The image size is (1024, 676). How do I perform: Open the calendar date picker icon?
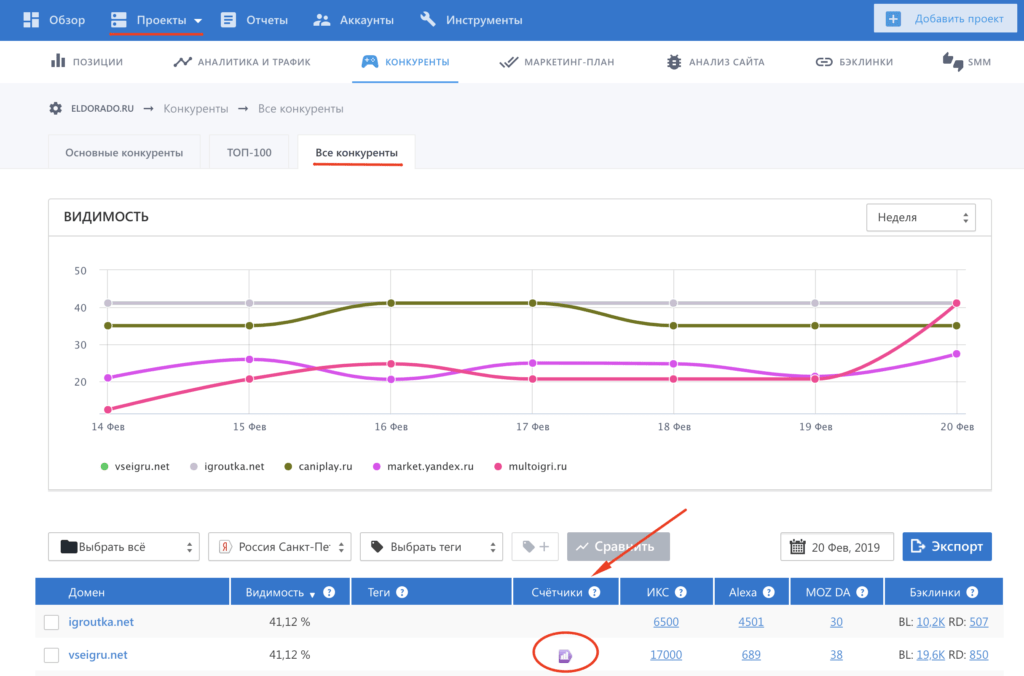[x=797, y=547]
